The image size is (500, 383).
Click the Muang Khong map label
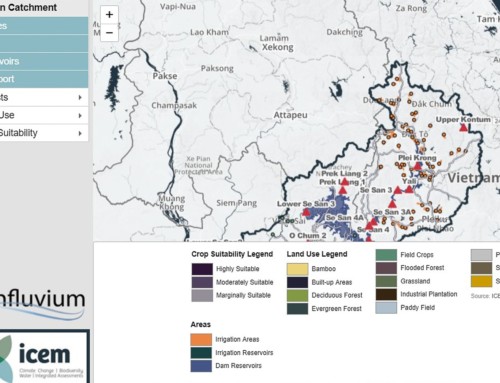point(171,203)
